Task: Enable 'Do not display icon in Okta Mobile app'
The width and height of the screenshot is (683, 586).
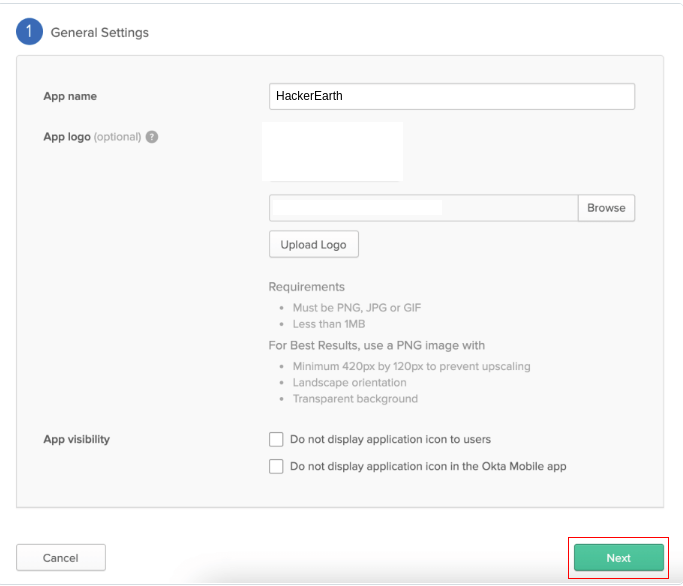Action: coord(276,466)
